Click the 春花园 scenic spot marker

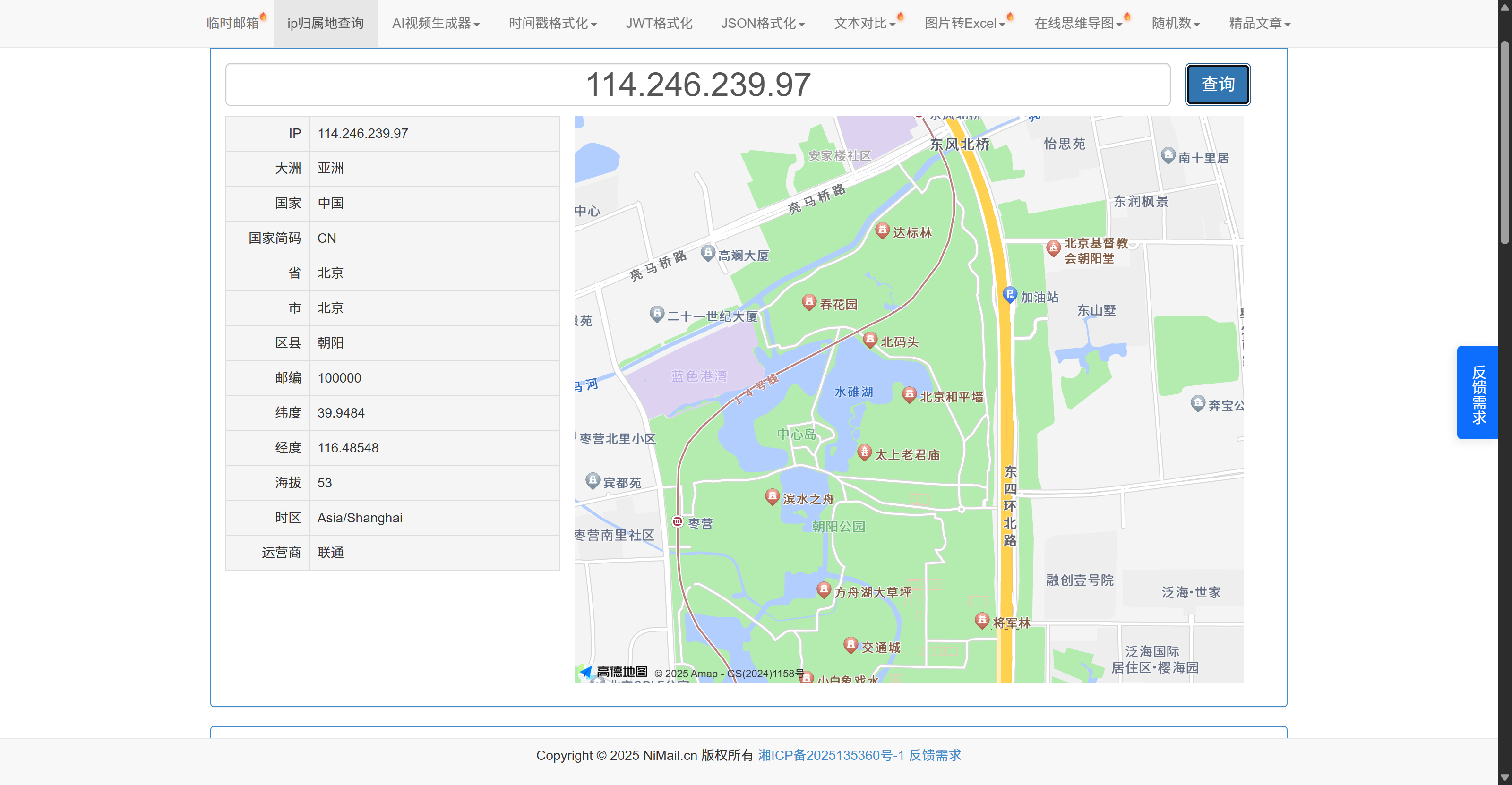tap(809, 301)
